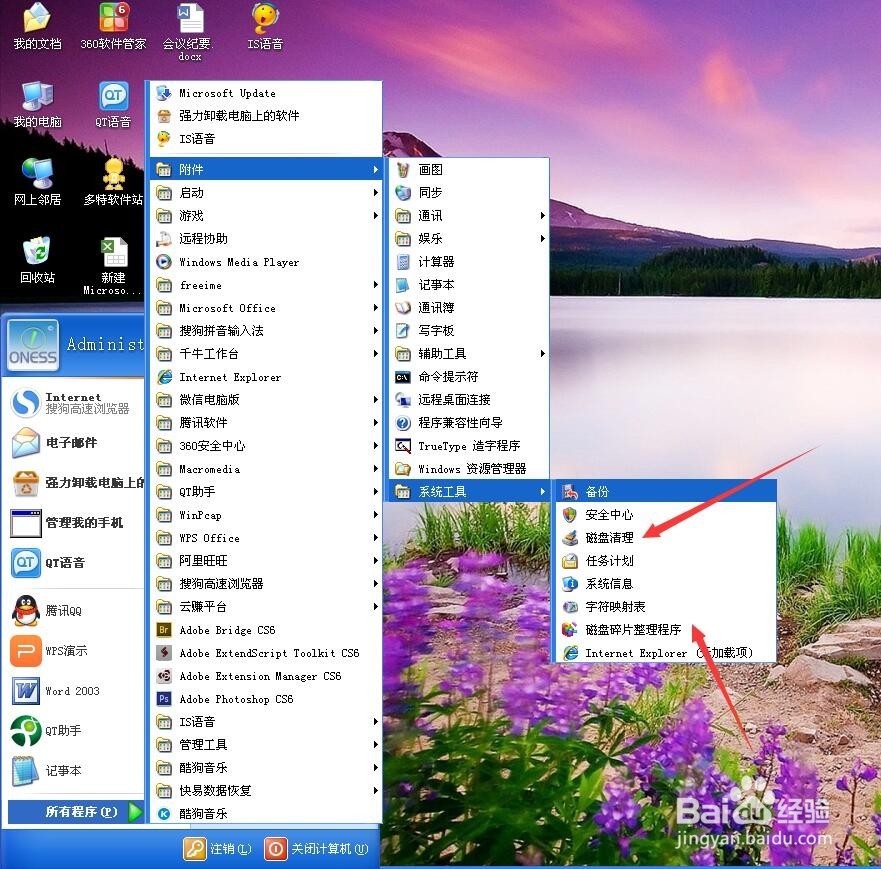This screenshot has width=881, height=869.
Task: Open the 会议纪要.docx desktop file
Action: click(x=189, y=31)
